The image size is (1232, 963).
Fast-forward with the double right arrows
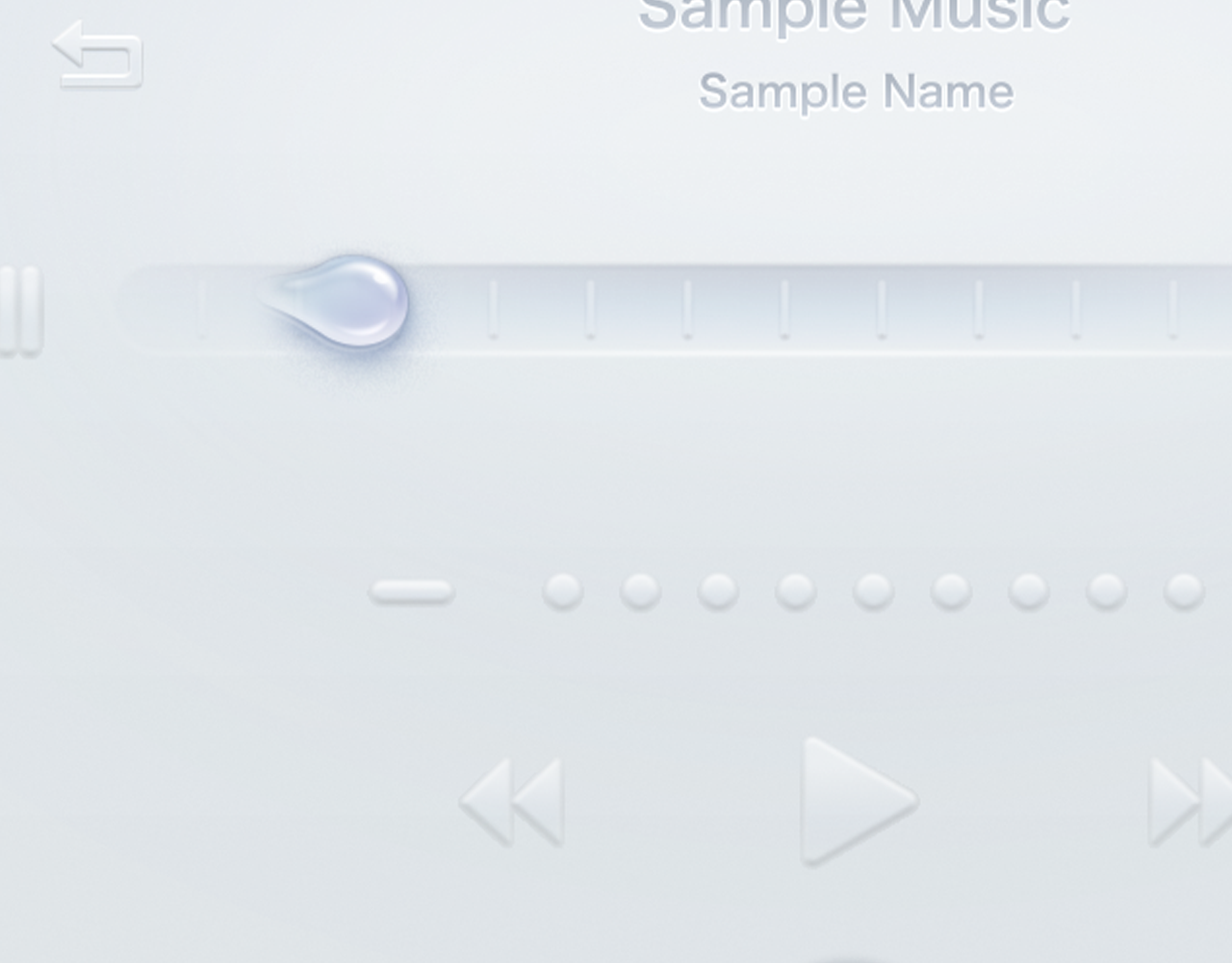(x=1191, y=802)
